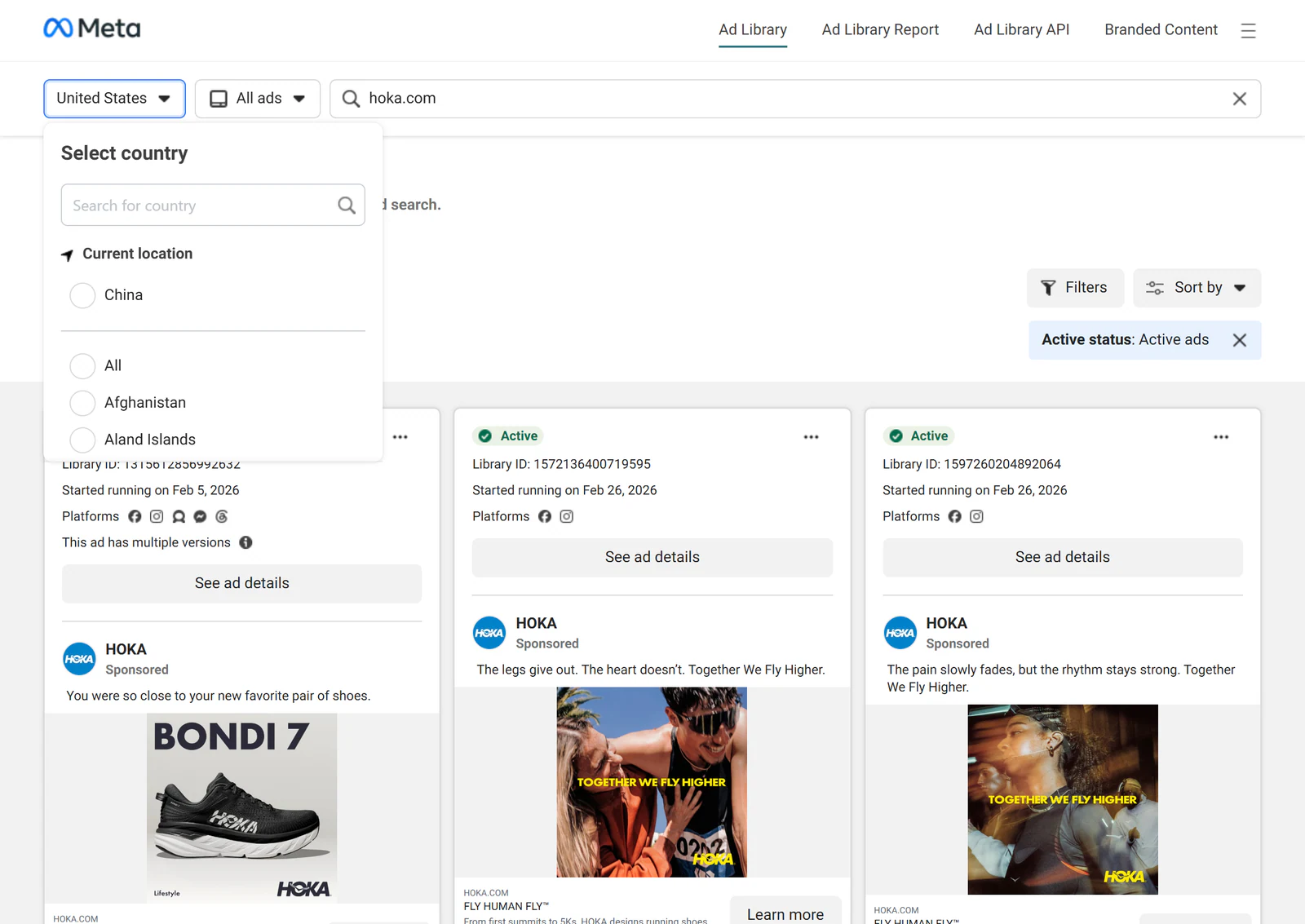Click the magnifier in country search
Screen dimensions: 1305x924
click(x=347, y=206)
